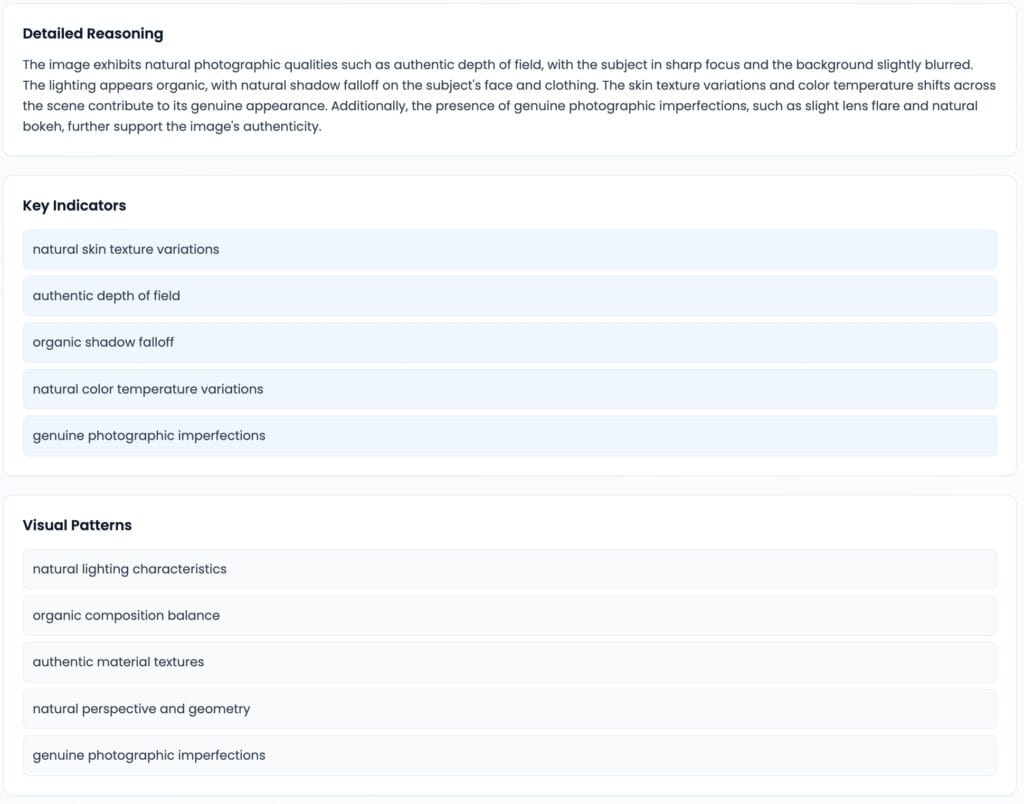
Task: Select the natural color temperature variations indicator
Action: [x=509, y=389]
